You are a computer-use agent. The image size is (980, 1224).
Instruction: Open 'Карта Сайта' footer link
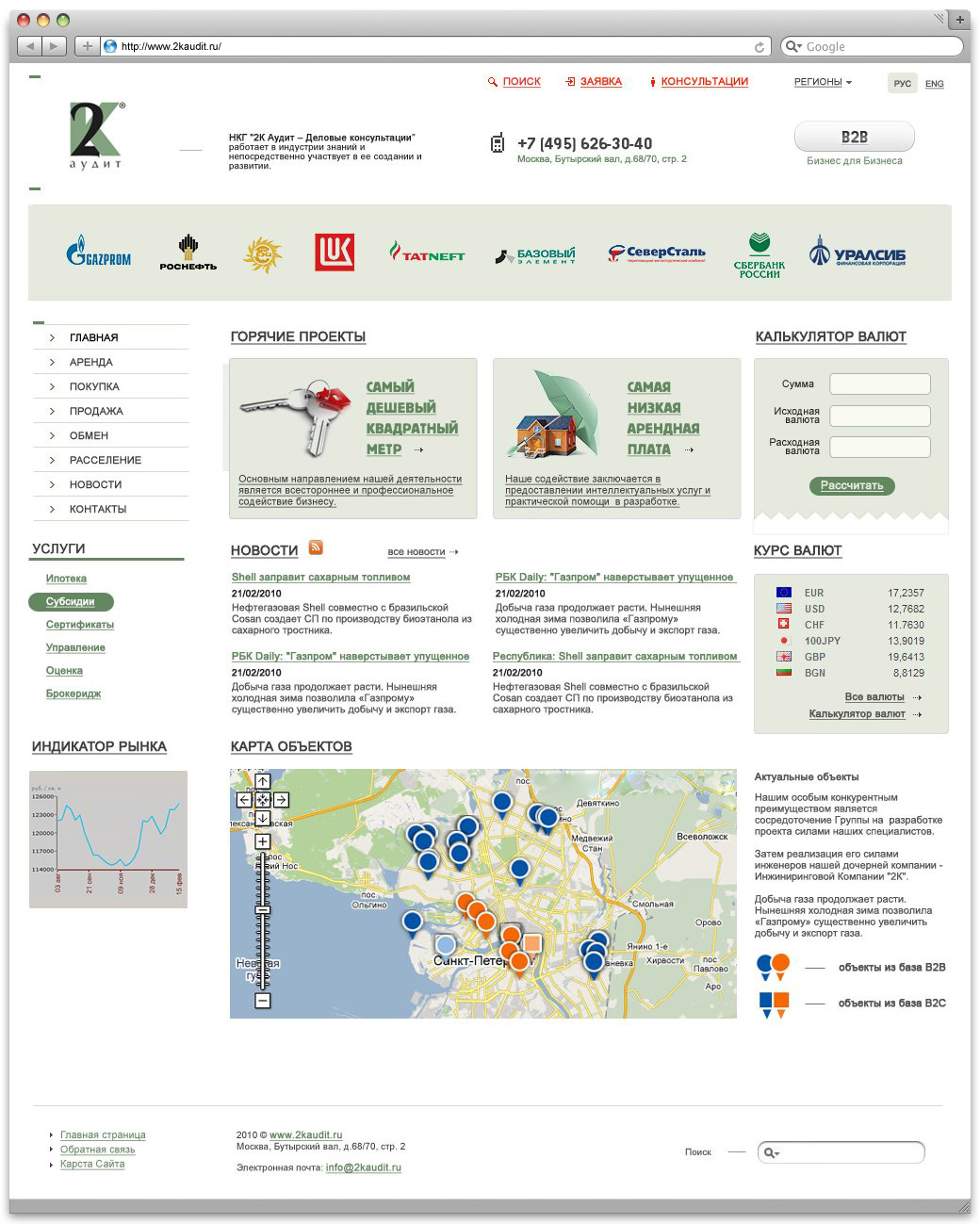(x=92, y=1164)
